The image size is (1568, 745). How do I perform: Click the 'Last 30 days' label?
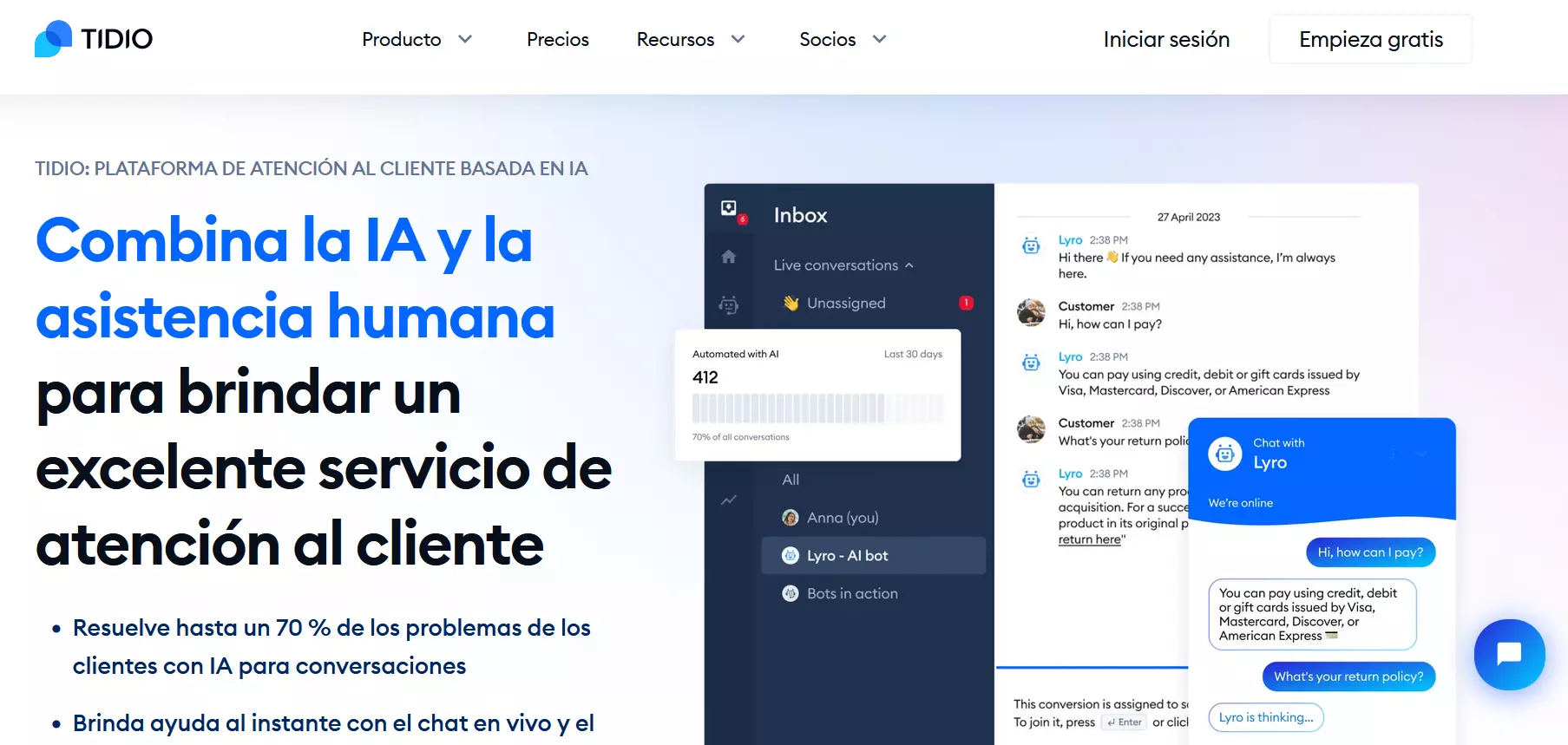click(x=913, y=354)
